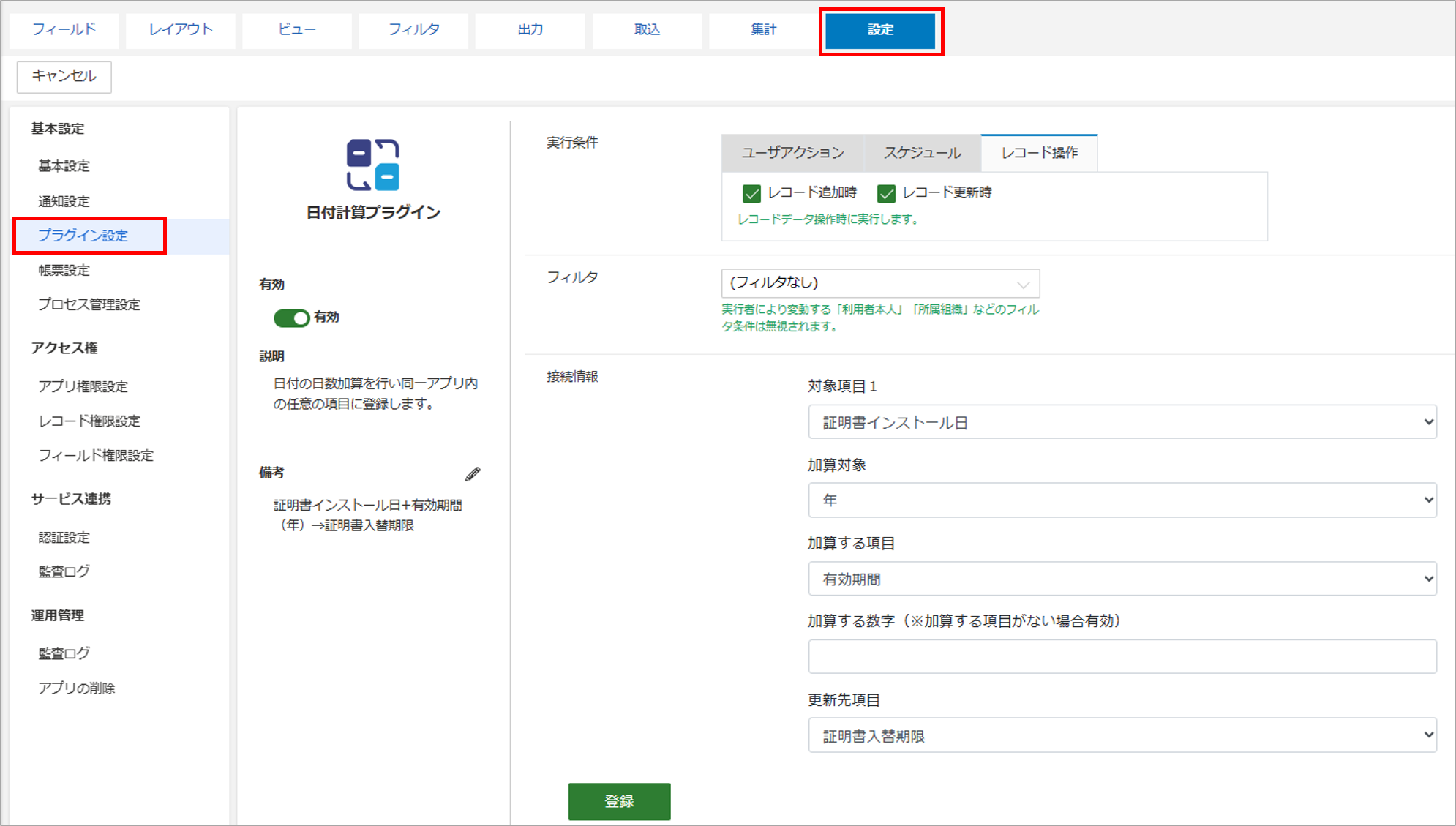
Task: Open the 加算対象 dropdown set to 年
Action: pos(1122,500)
